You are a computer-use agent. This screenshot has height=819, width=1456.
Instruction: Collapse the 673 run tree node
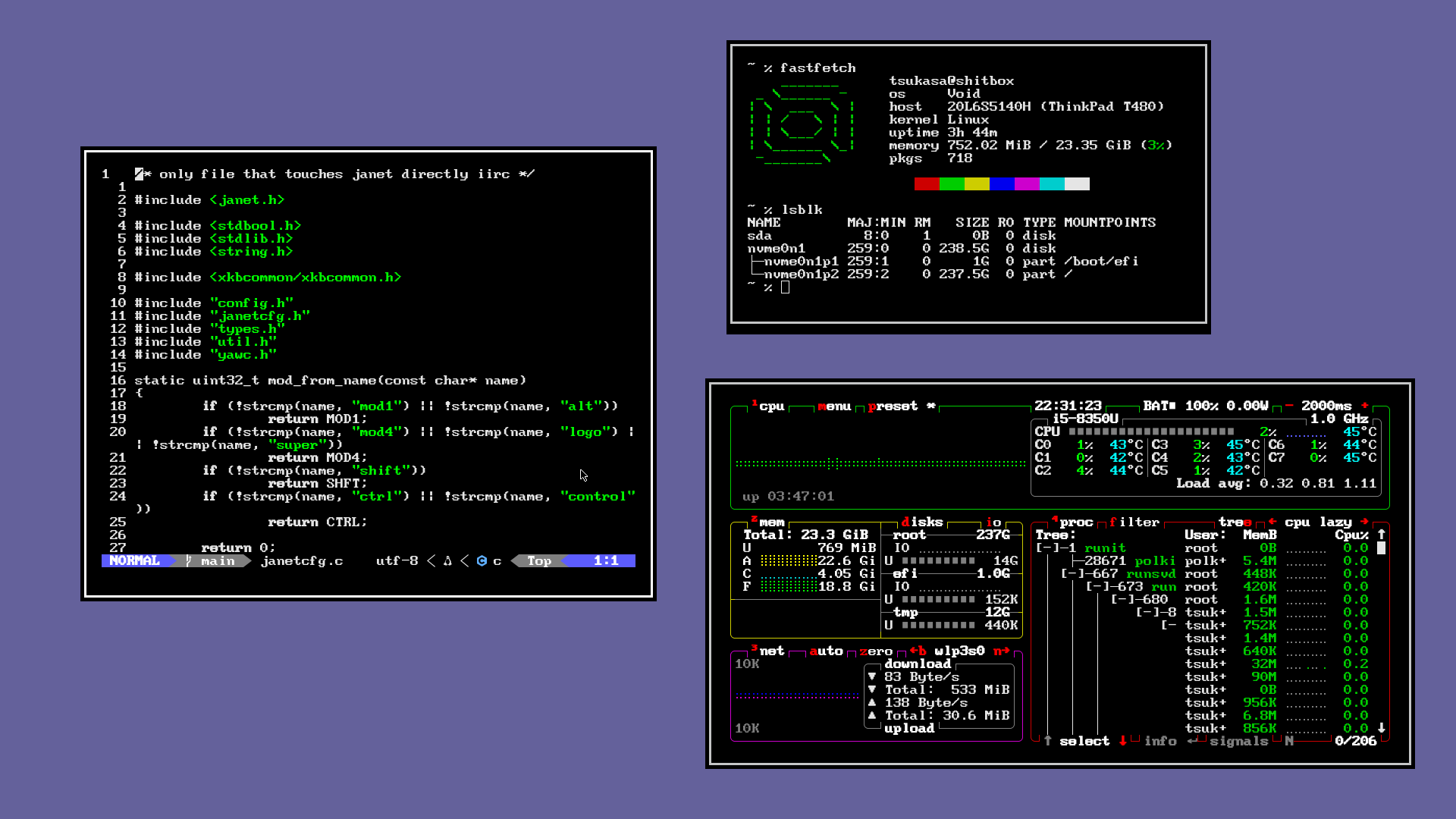point(1097,587)
